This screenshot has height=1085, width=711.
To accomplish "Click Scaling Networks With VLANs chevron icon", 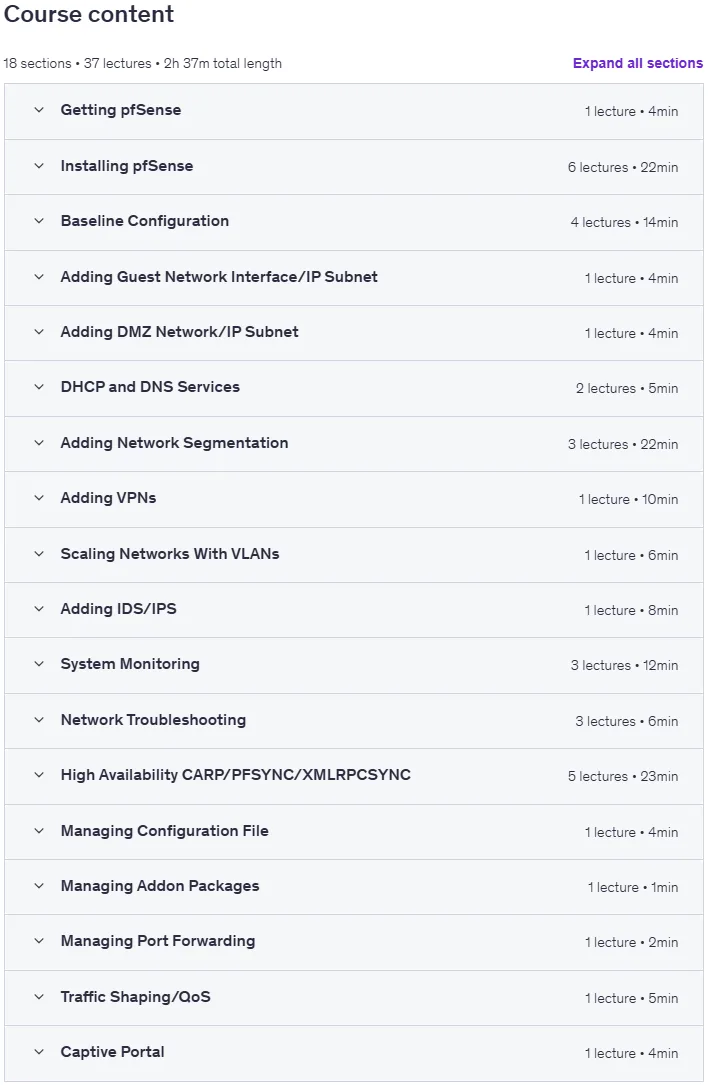I will [39, 554].
